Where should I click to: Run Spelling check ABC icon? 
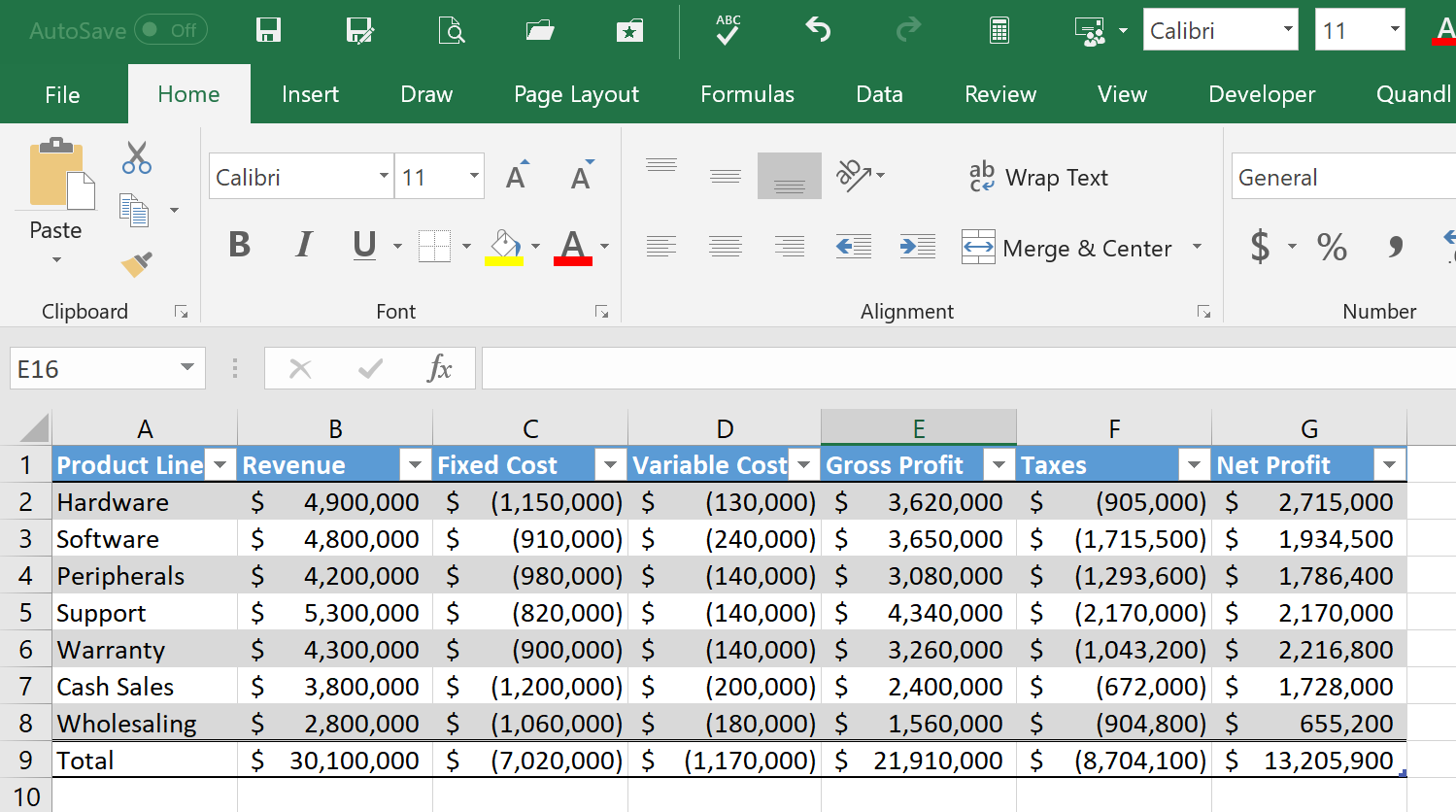[728, 30]
